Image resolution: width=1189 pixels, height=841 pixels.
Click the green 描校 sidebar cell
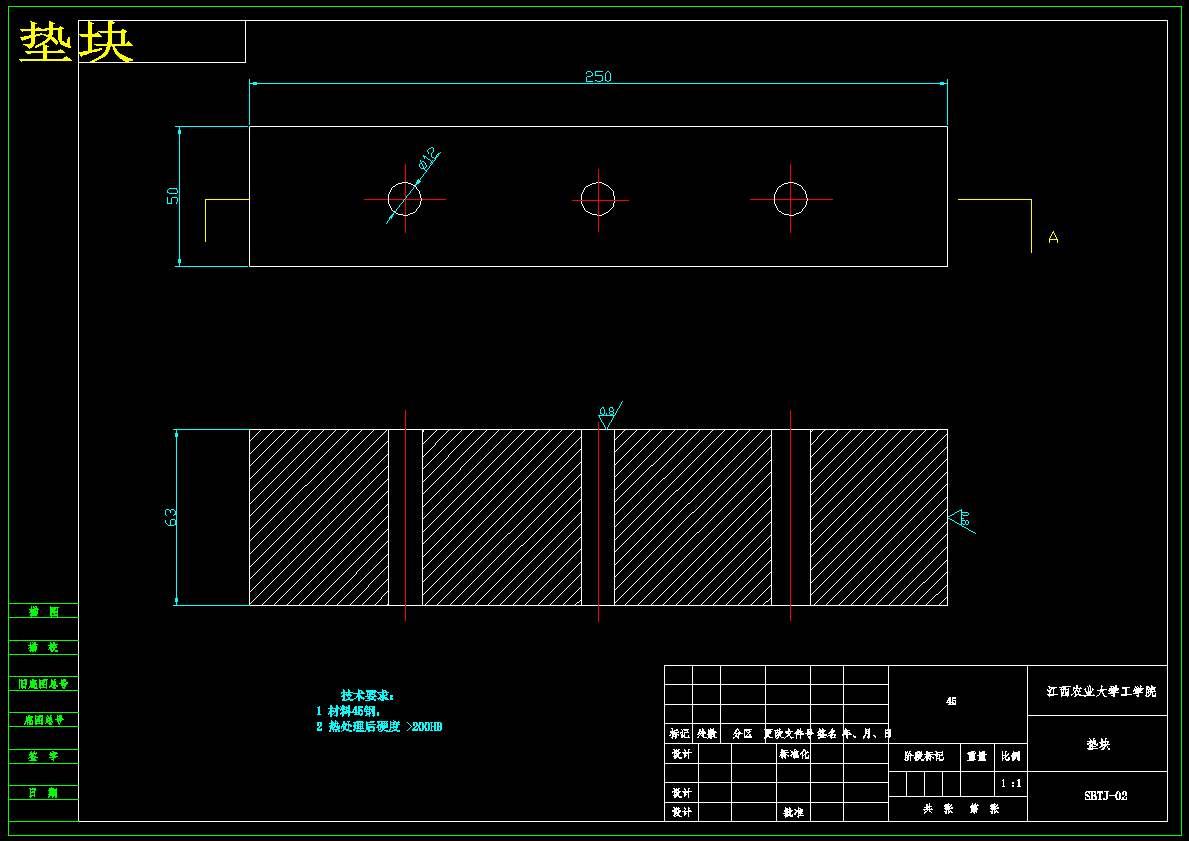pos(43,648)
